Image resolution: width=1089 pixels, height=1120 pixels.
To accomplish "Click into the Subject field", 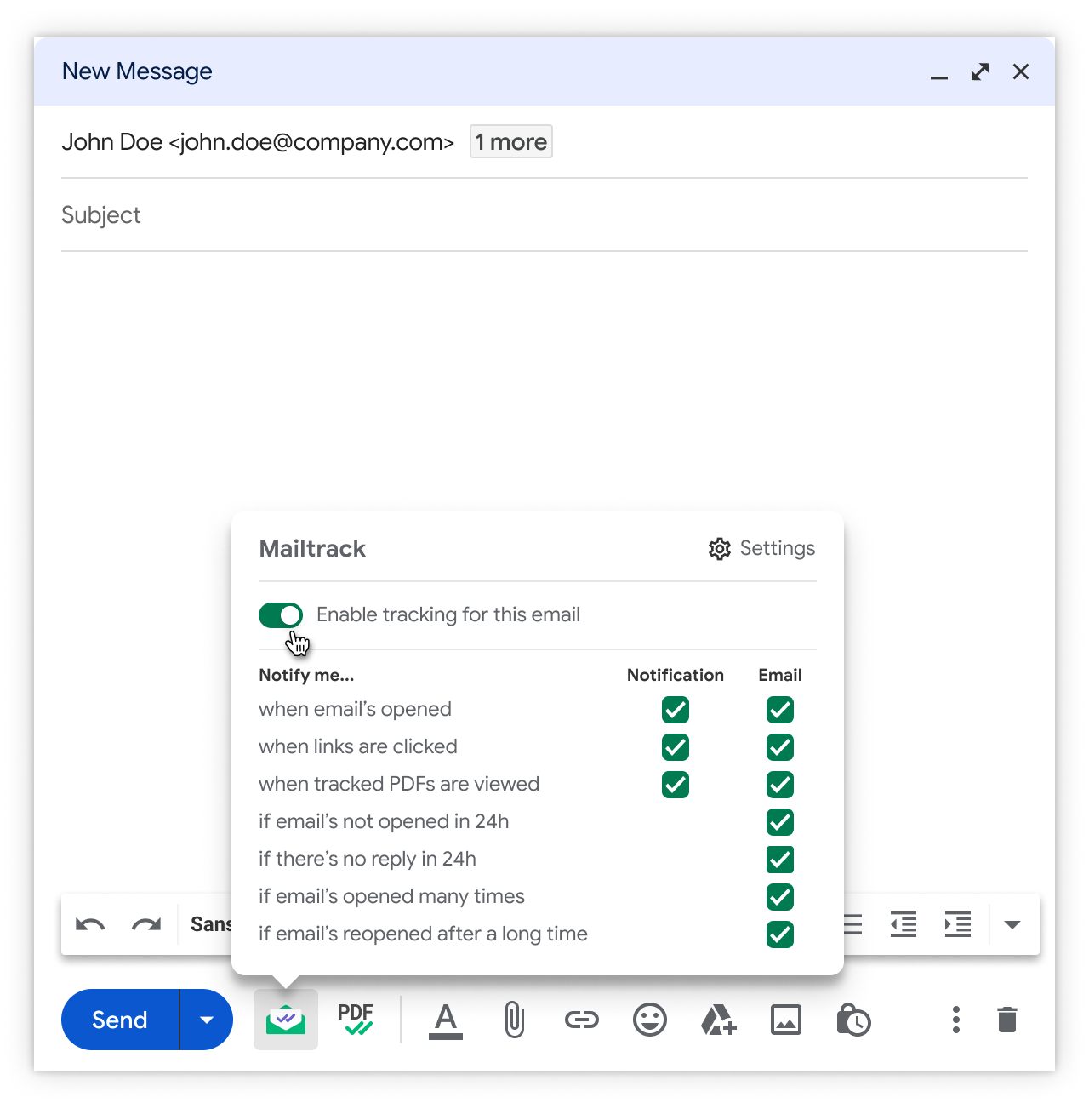I will (x=544, y=215).
